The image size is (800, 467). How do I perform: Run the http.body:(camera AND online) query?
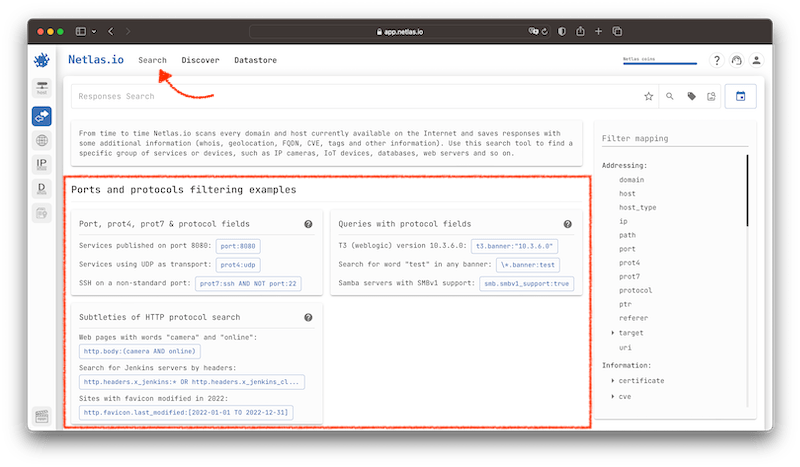point(140,352)
